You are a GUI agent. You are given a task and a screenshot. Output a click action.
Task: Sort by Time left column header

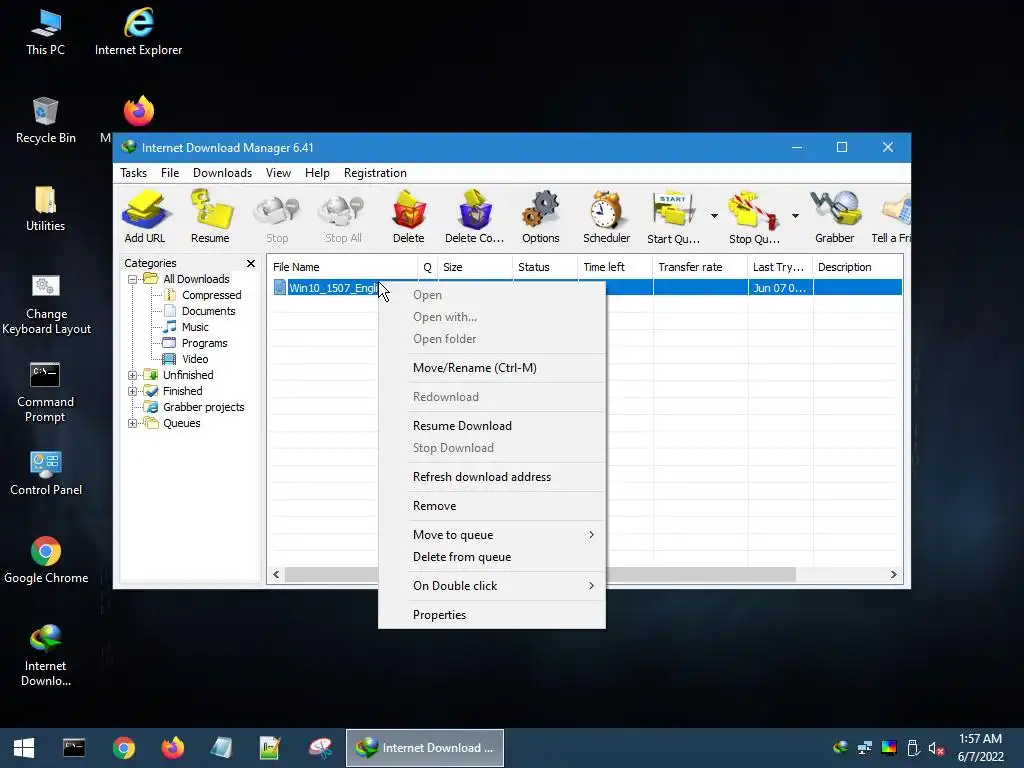click(615, 267)
